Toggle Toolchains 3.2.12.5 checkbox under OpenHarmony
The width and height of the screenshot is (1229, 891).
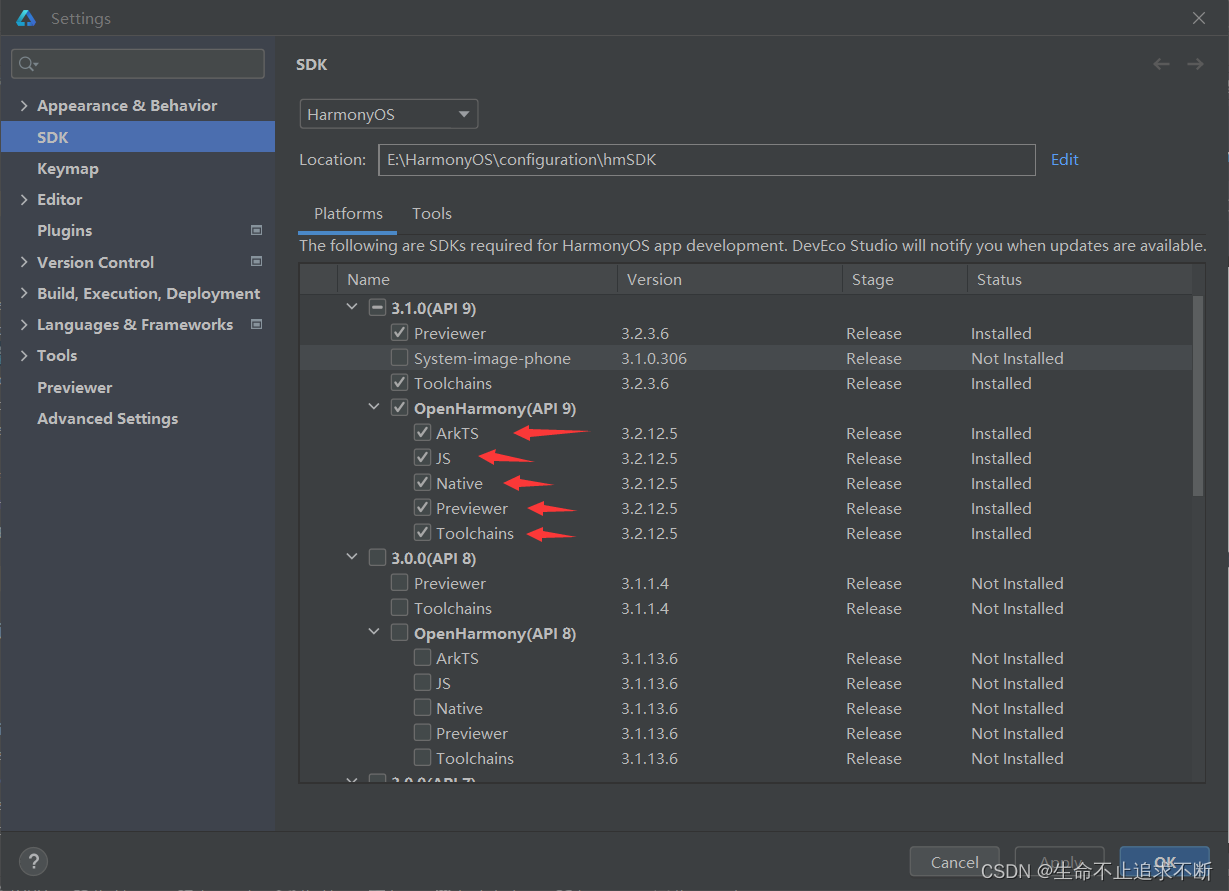tap(422, 533)
